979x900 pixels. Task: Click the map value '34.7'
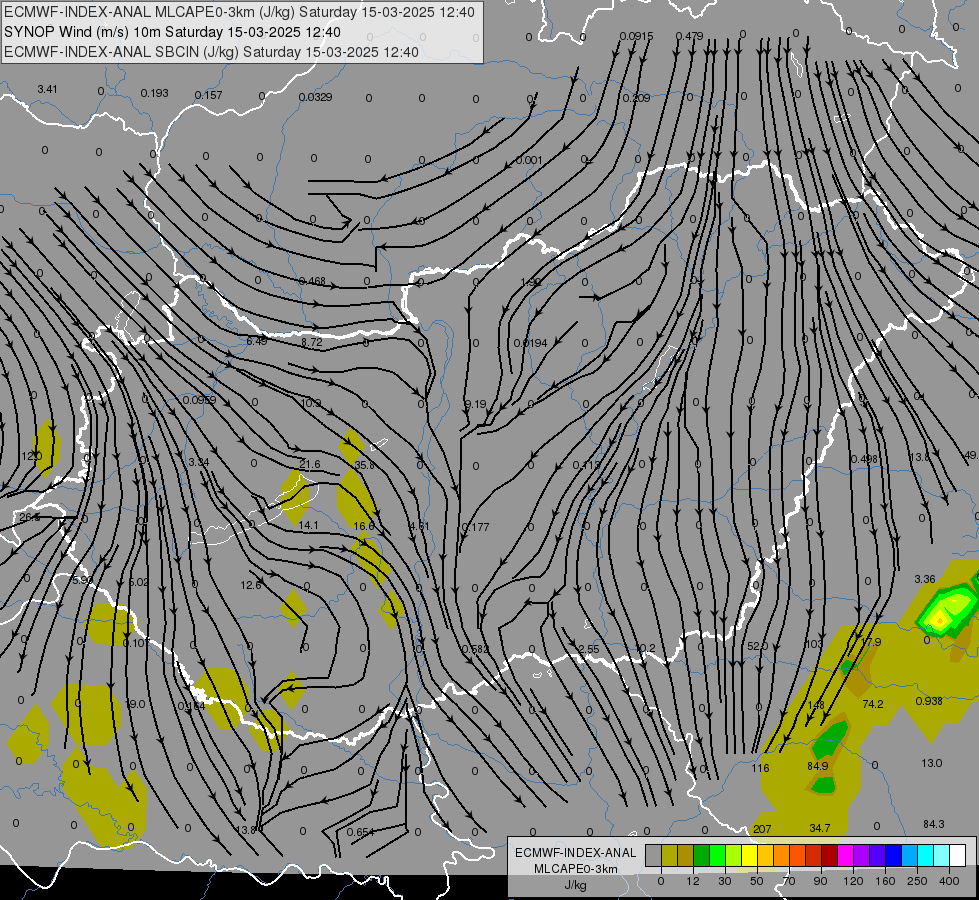[x=820, y=828]
